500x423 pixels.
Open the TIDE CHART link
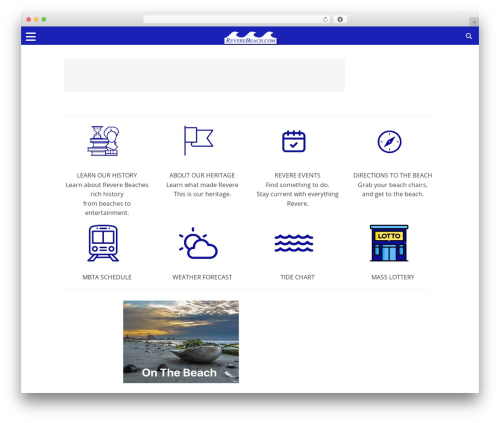click(297, 277)
